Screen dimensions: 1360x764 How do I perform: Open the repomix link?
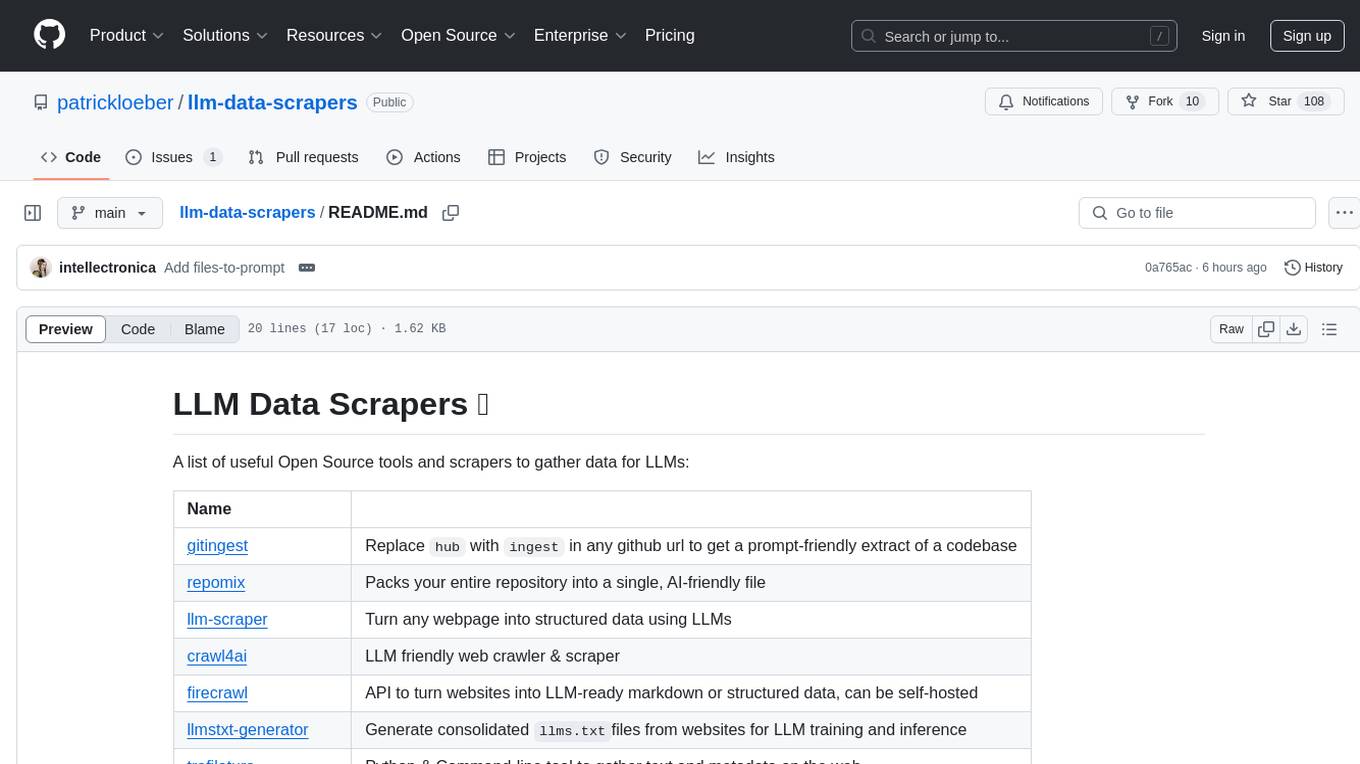click(x=216, y=583)
